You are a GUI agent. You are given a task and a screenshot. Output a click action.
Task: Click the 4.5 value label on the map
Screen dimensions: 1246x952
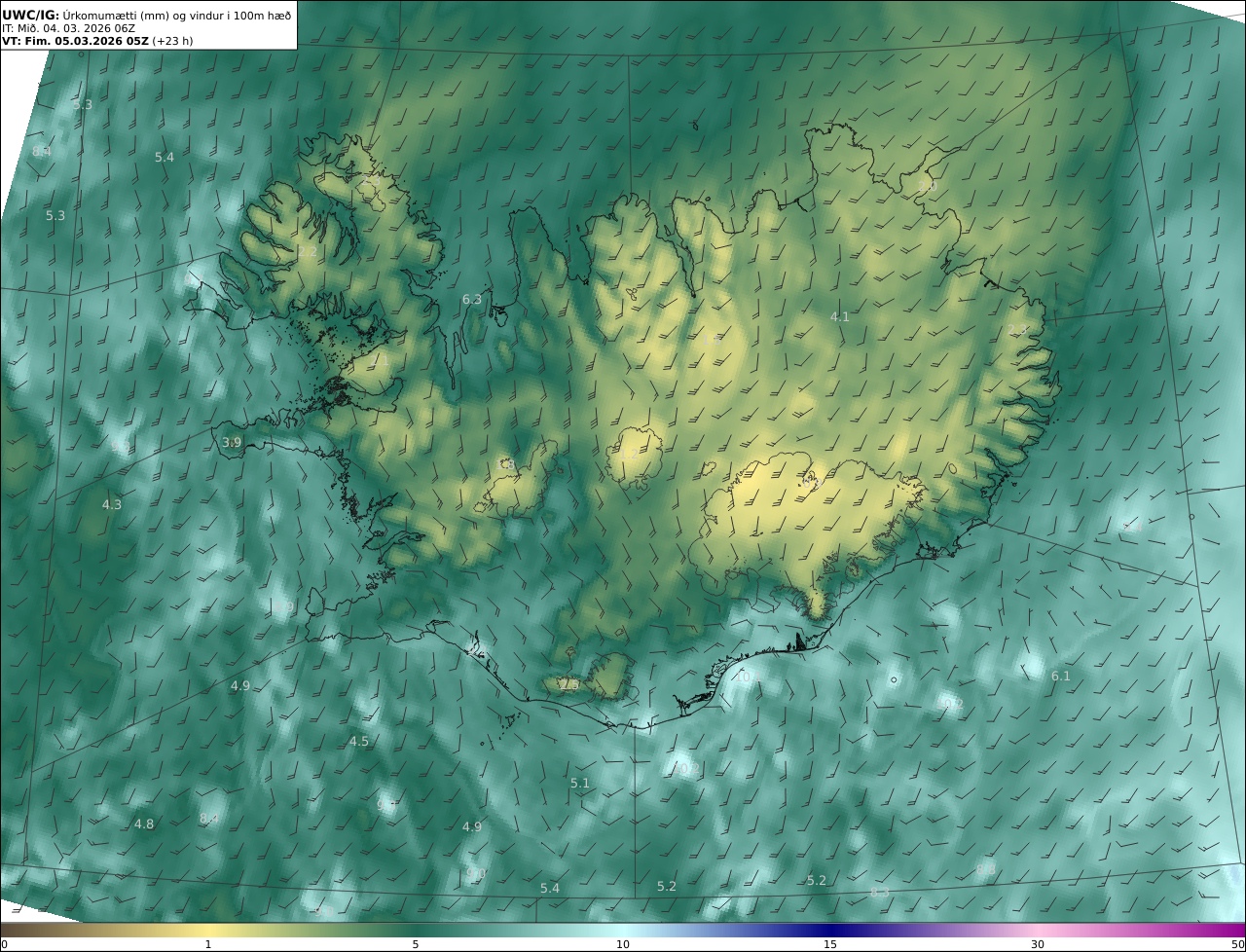click(x=359, y=741)
